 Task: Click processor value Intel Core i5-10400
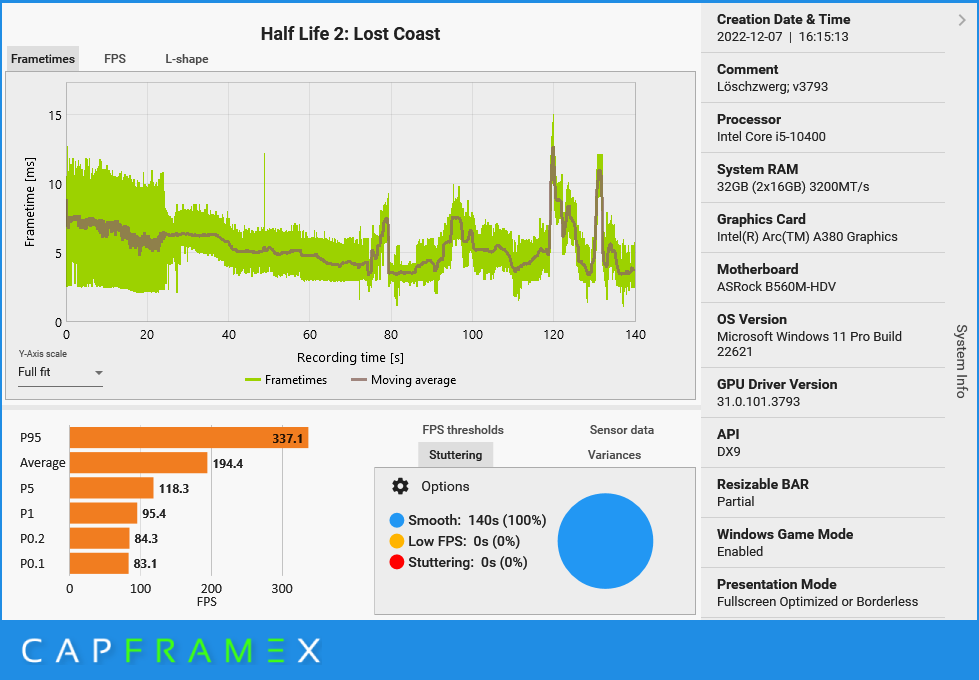[x=771, y=137]
